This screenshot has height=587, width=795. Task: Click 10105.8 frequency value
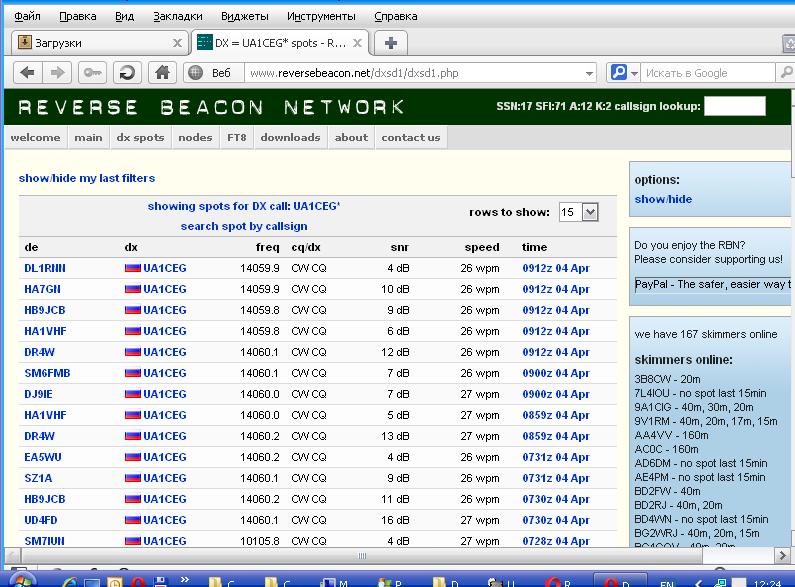tap(260, 541)
